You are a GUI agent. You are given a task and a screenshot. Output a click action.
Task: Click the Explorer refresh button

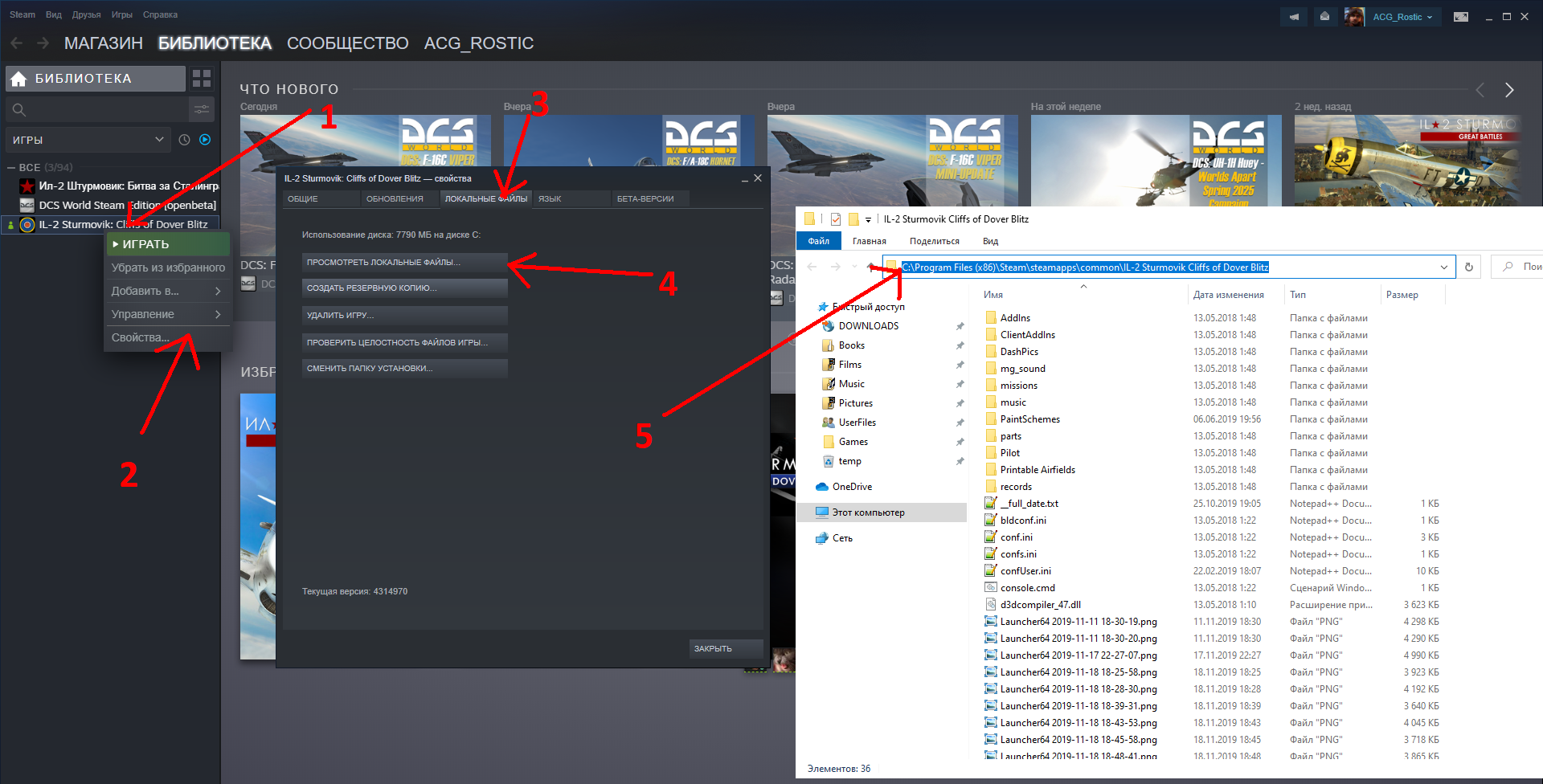pyautogui.click(x=1469, y=267)
